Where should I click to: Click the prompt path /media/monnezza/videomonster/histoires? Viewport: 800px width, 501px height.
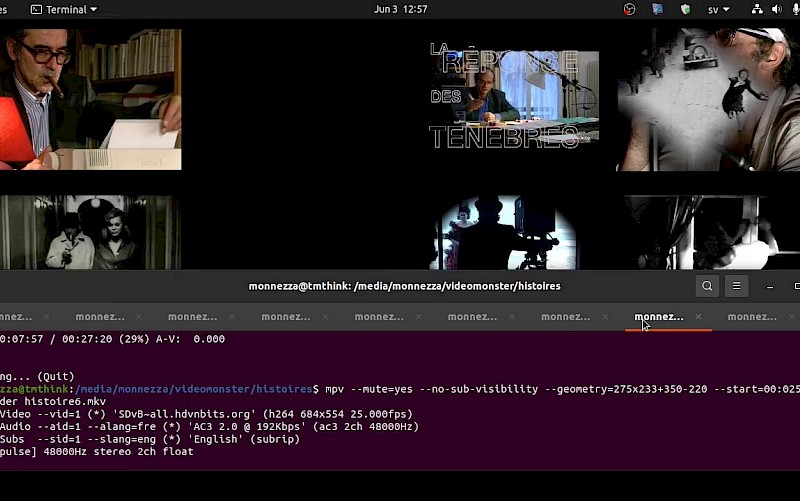click(x=193, y=389)
